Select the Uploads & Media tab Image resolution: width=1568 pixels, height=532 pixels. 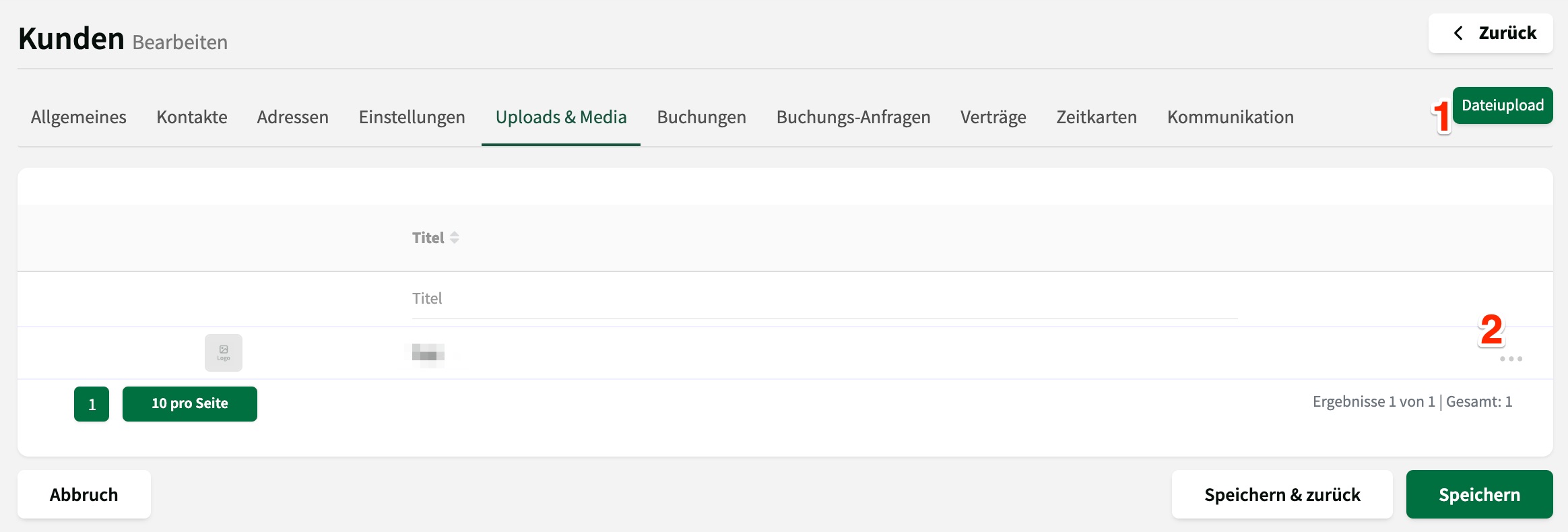click(561, 117)
